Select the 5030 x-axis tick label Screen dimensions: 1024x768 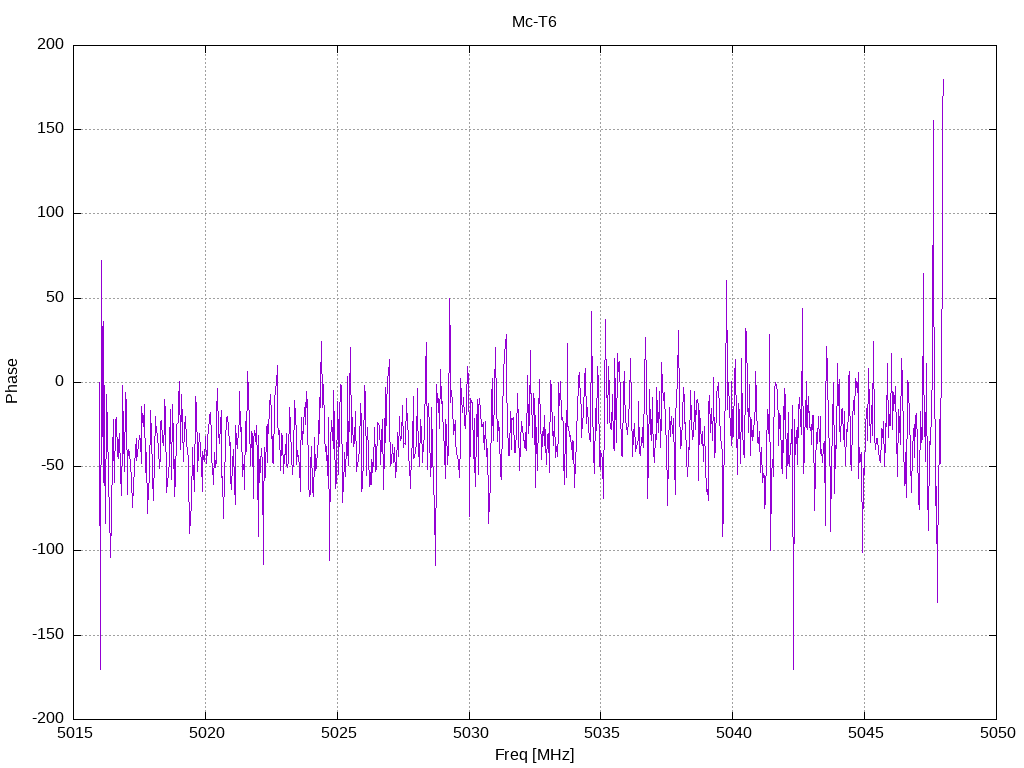pos(469,733)
